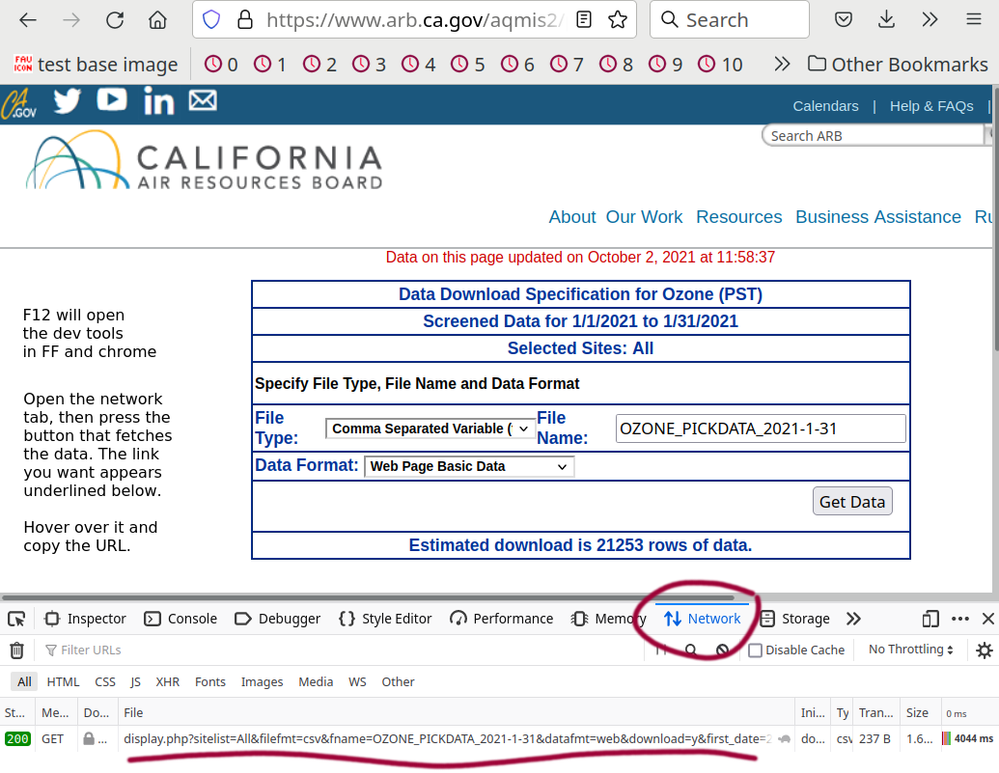Image resolution: width=999 pixels, height=773 pixels.
Task: Click the File Name text field
Action: point(760,429)
